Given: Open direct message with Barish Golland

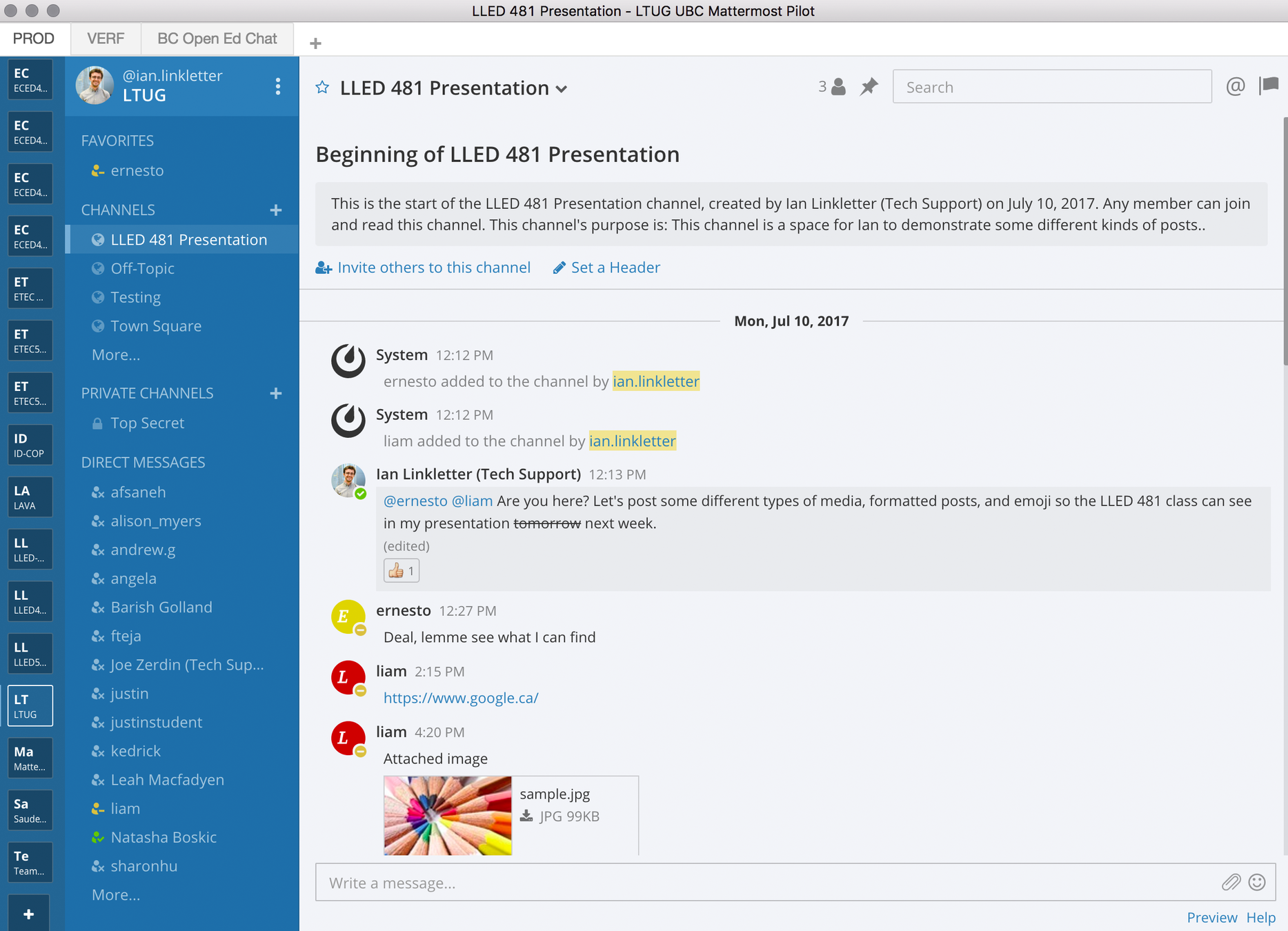Looking at the screenshot, I should pos(161,607).
